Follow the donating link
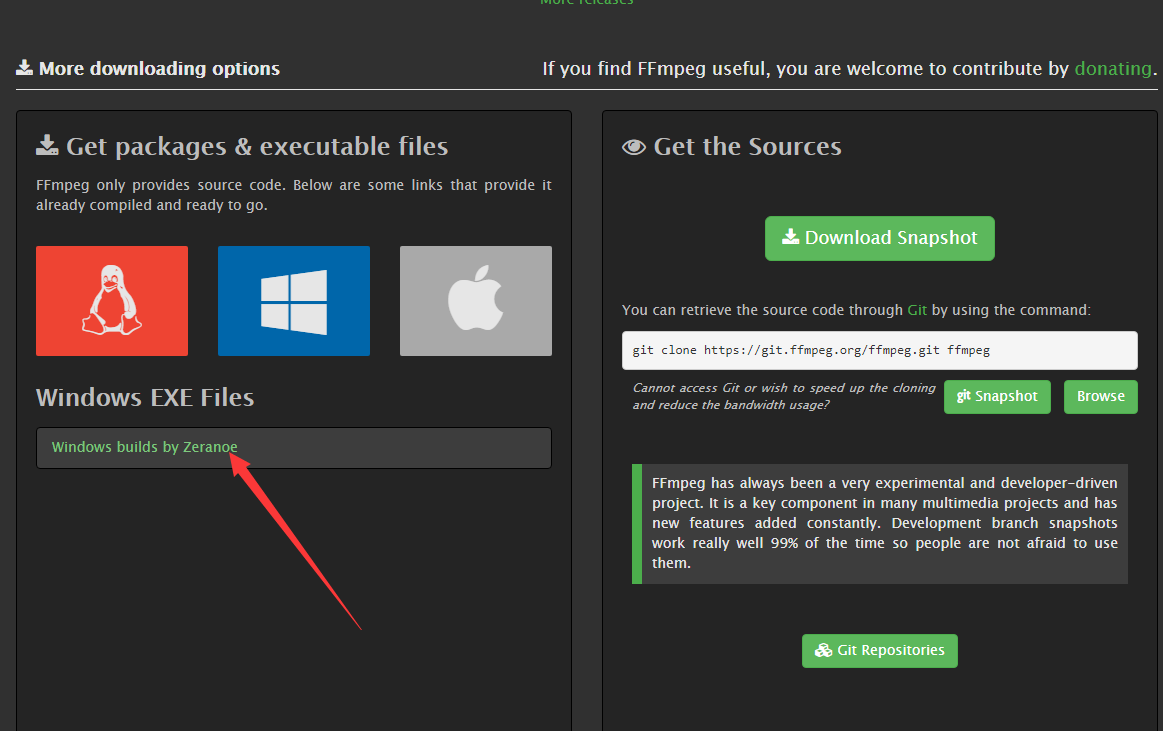The image size is (1163, 731). point(1113,69)
